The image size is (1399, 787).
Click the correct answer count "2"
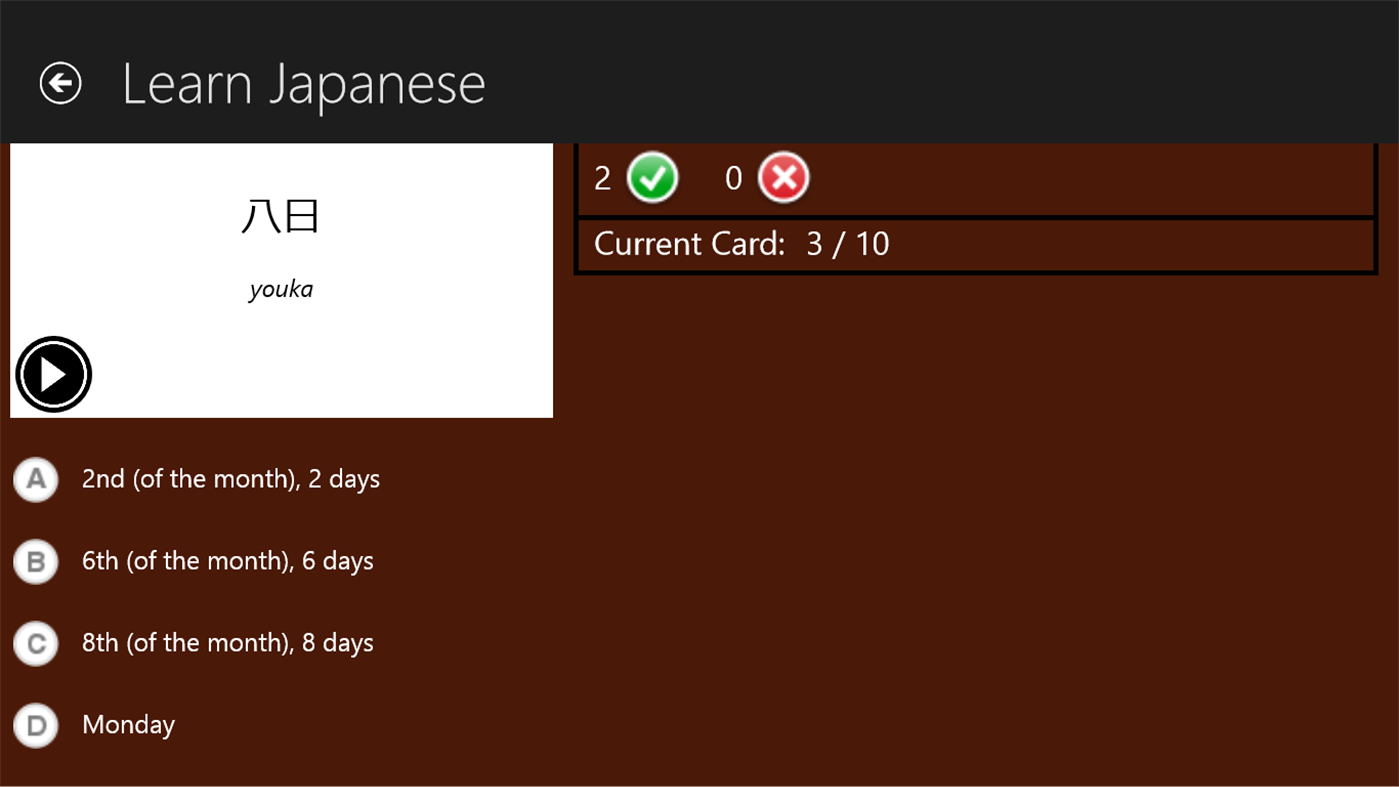[602, 177]
